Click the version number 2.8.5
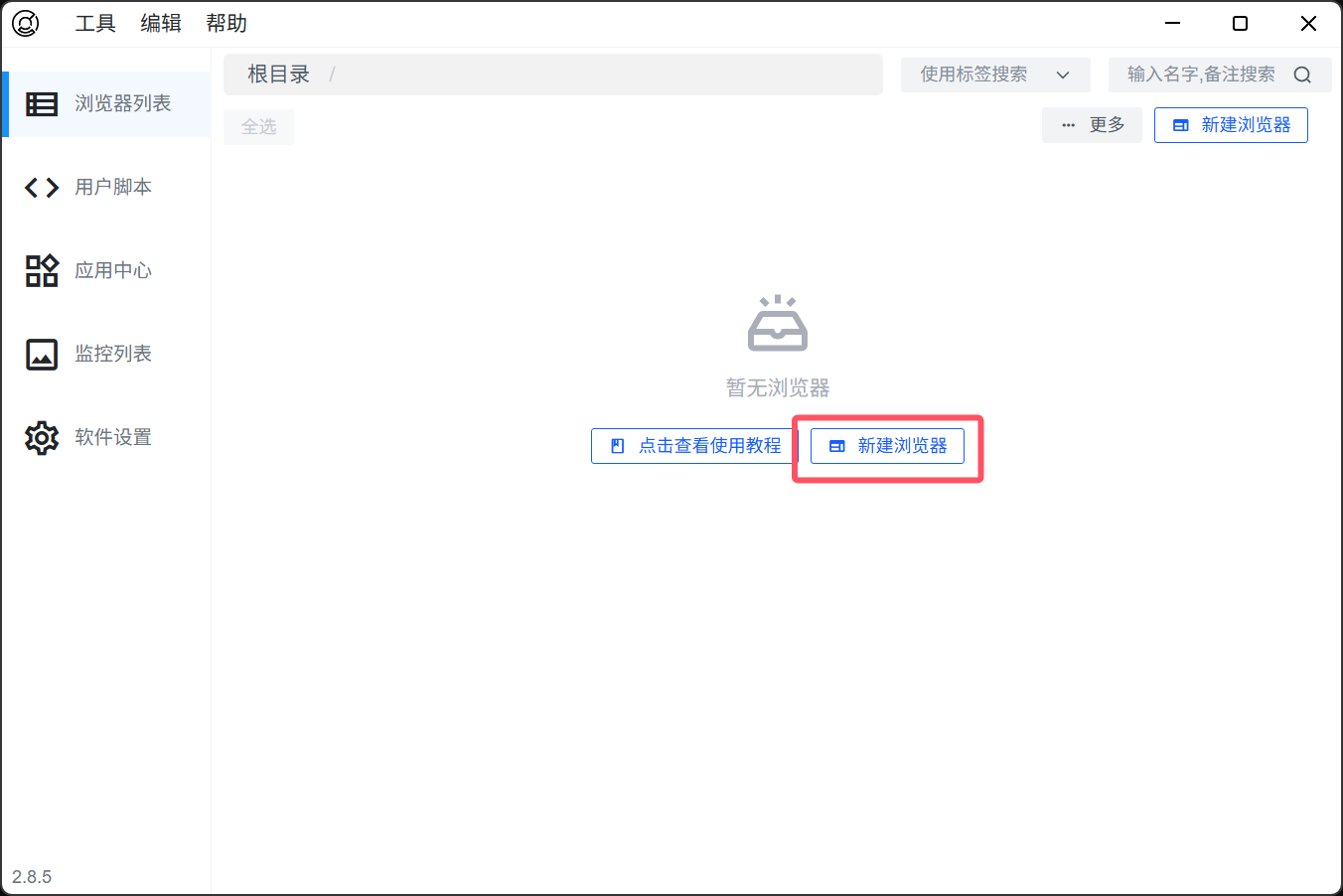Screen dimensions: 1343x896 coord(32,877)
